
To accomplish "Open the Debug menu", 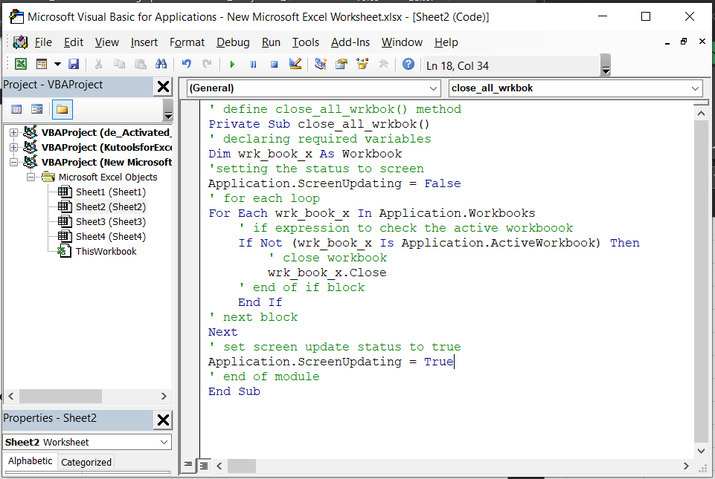I will (233, 42).
